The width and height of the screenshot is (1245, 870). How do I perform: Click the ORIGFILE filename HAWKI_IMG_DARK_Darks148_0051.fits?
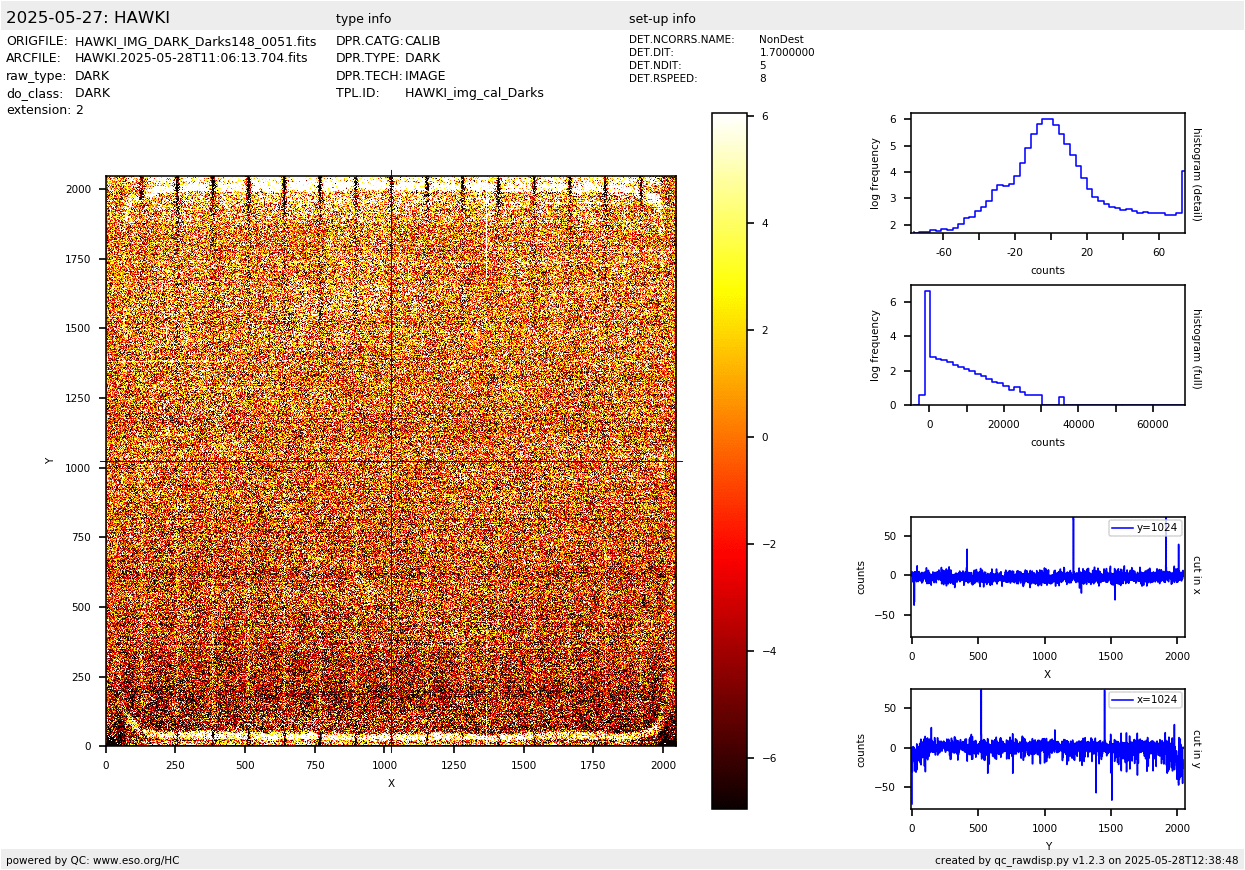(195, 42)
